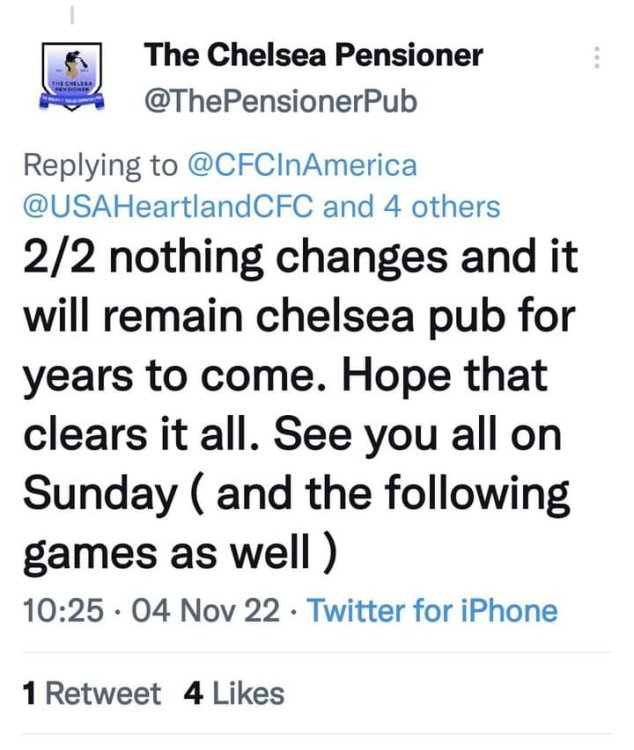Click the "will remain chelsea pub for" line
634x750 pixels.
(299, 317)
